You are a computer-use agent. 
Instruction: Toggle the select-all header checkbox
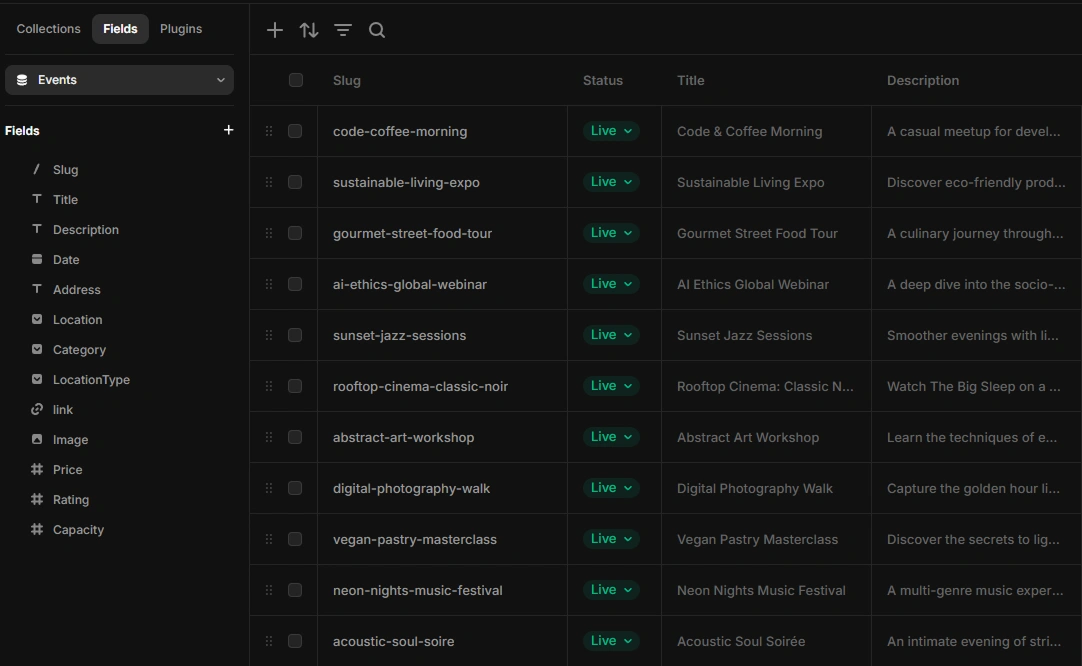(x=295, y=80)
